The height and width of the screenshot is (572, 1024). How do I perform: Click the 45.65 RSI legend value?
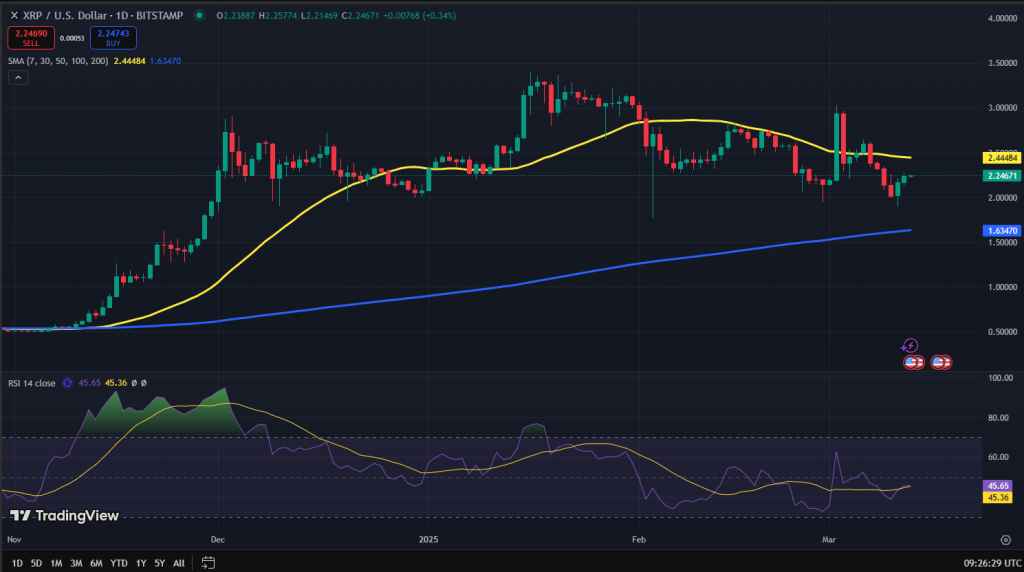89,383
